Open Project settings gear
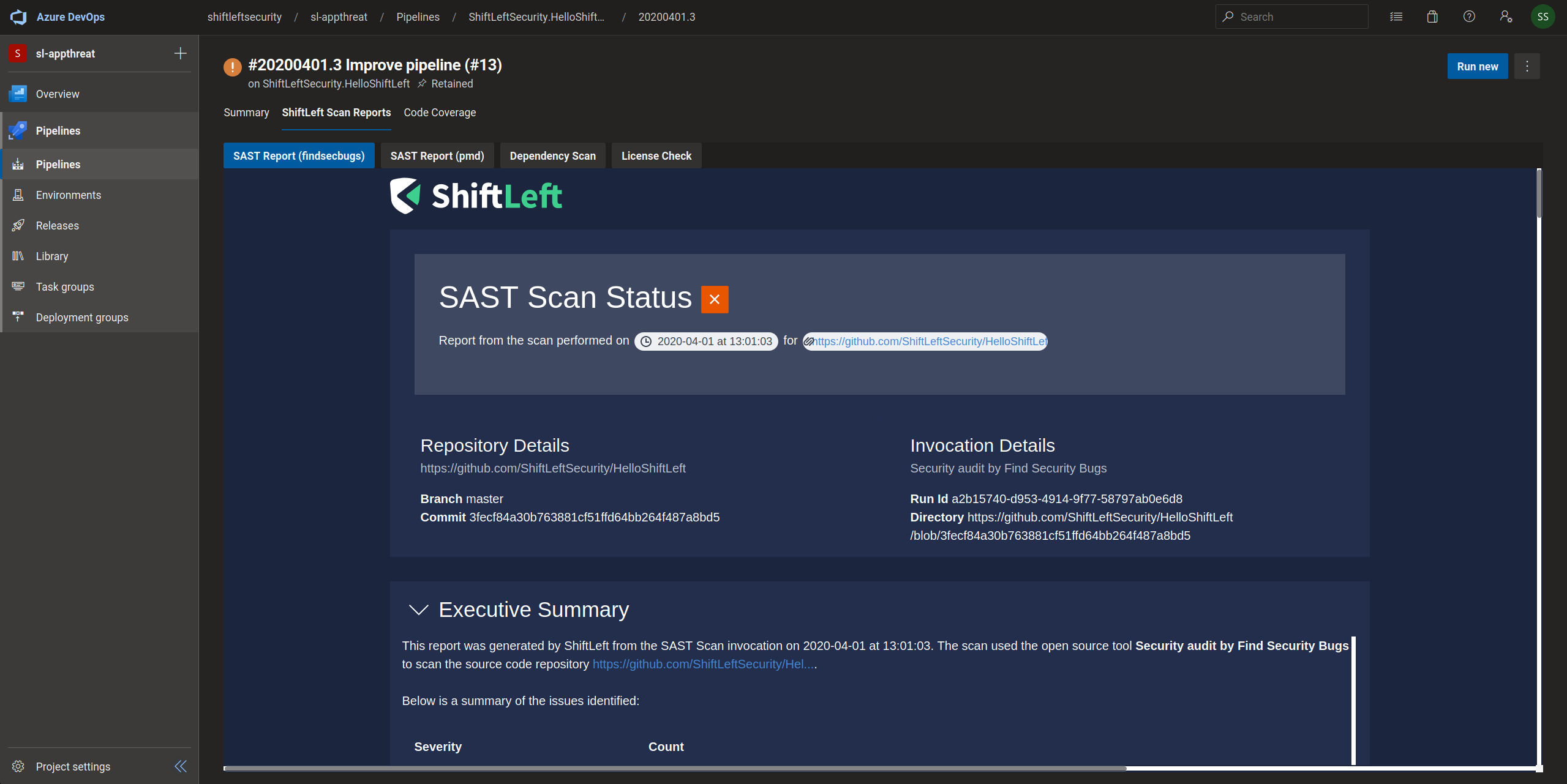This screenshot has height=784, width=1567. click(18, 766)
